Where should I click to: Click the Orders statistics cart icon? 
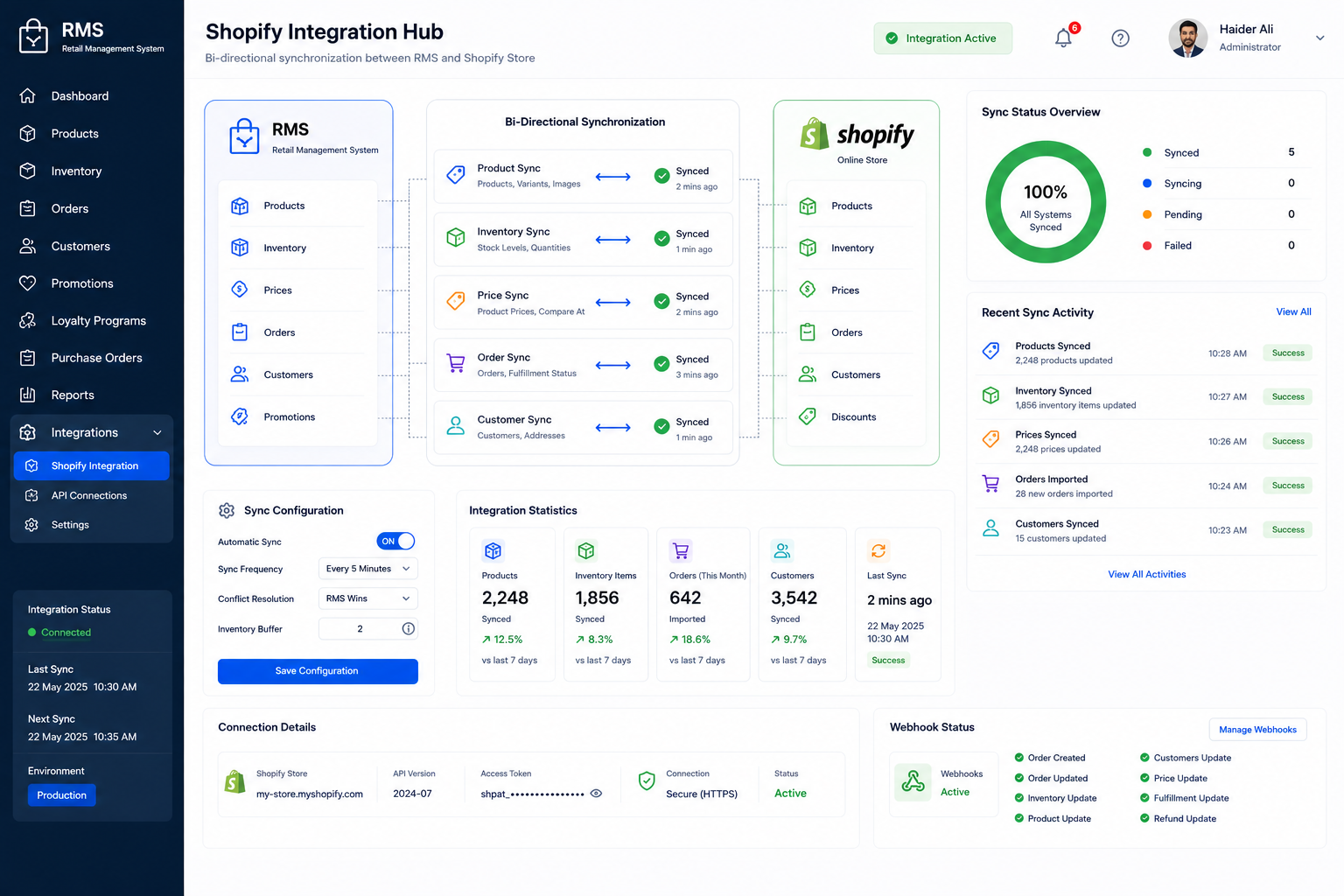coord(681,550)
